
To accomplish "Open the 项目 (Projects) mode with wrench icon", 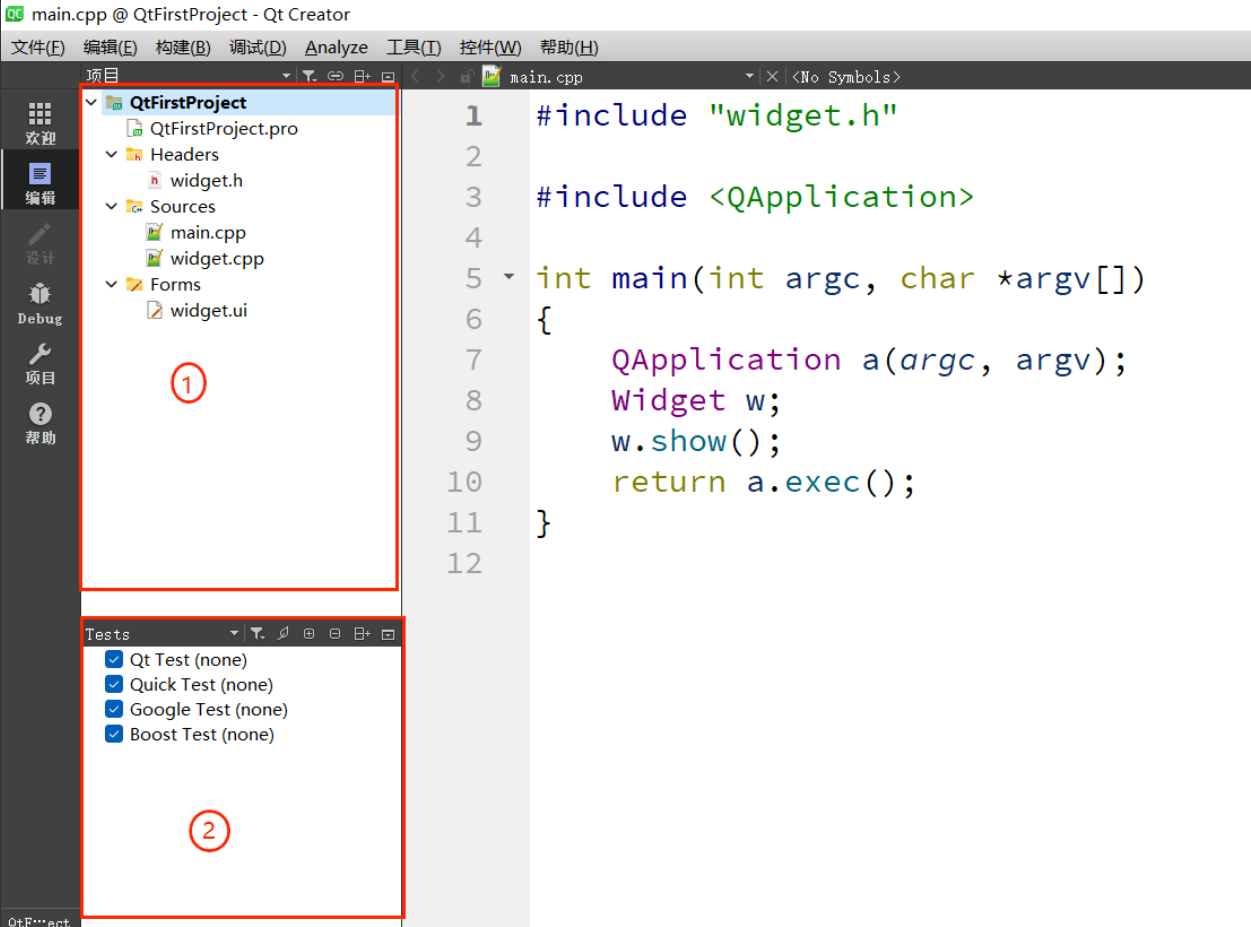I will tap(40, 363).
